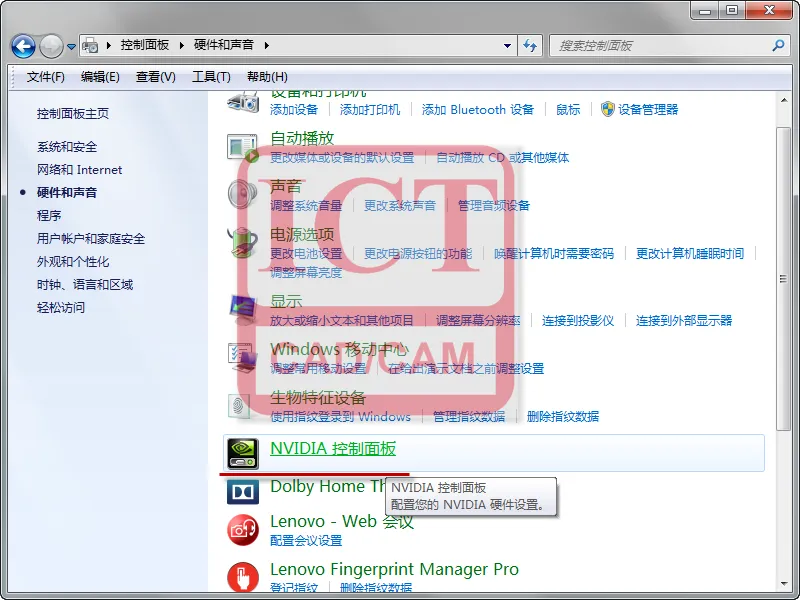This screenshot has width=800, height=600.
Task: Click the 添加 Bluetooth 设备 link
Action: pos(478,110)
